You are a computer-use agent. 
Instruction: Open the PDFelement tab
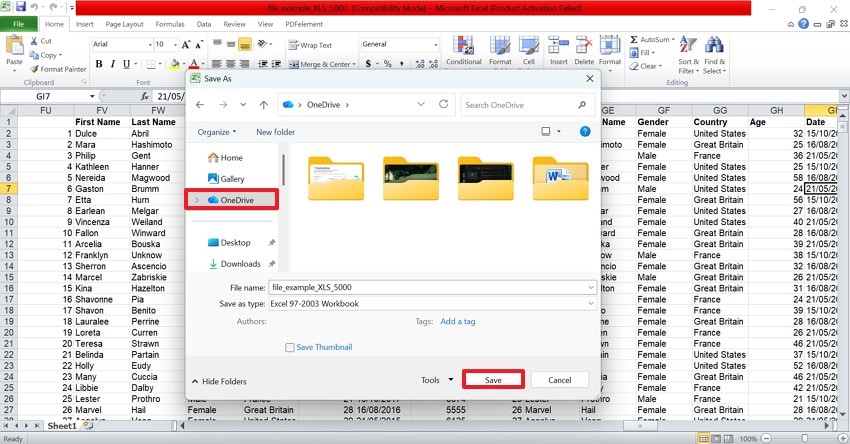(304, 24)
